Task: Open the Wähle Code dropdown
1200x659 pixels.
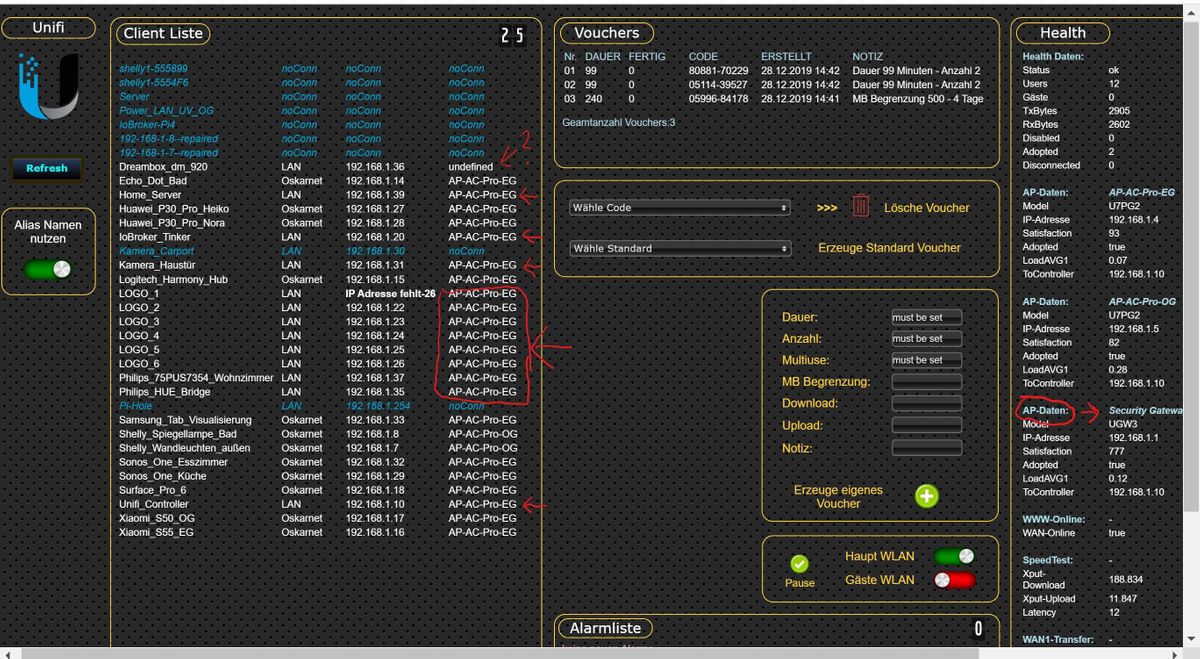Action: tap(680, 208)
